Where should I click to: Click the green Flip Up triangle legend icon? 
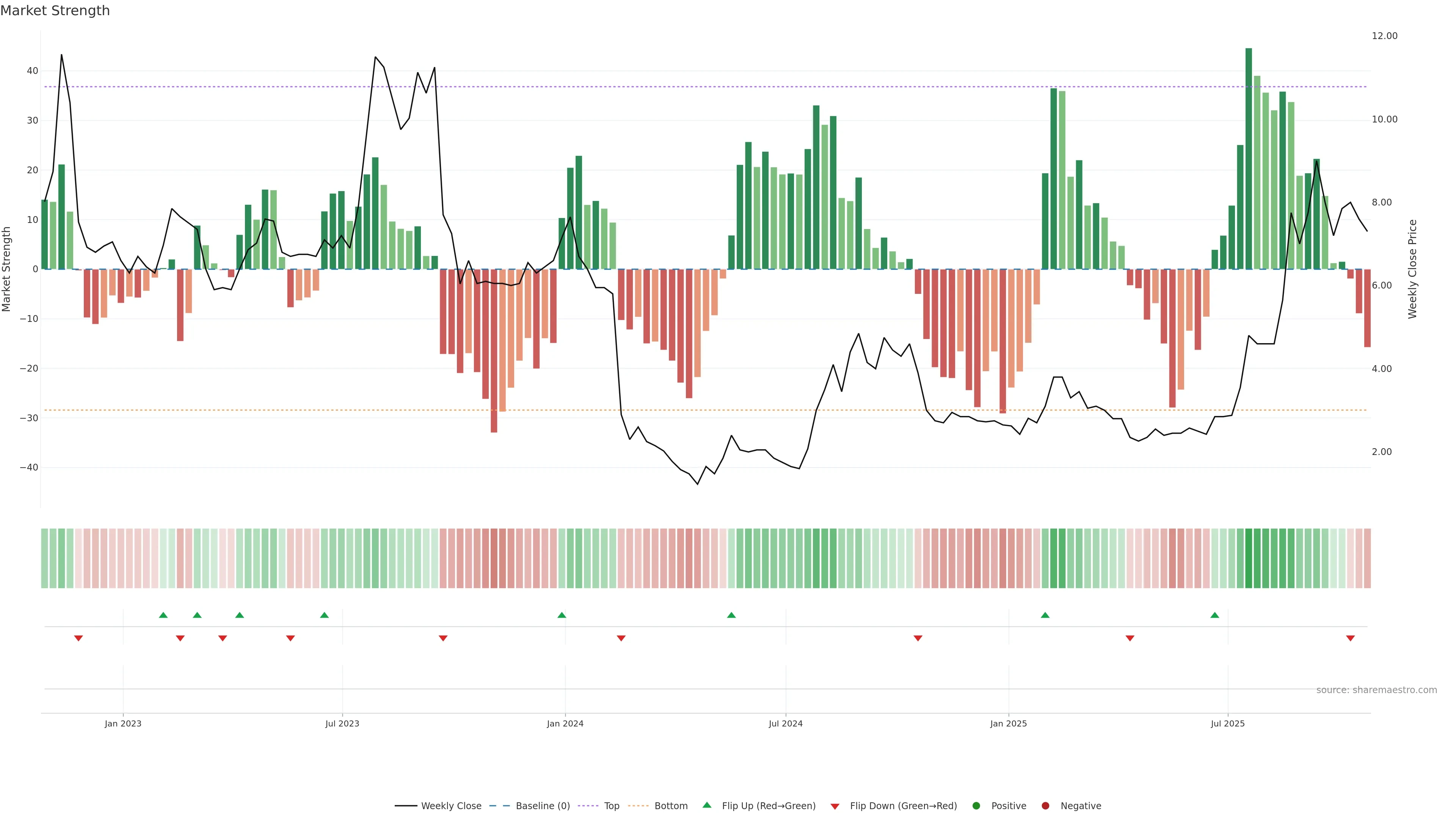pos(706,805)
